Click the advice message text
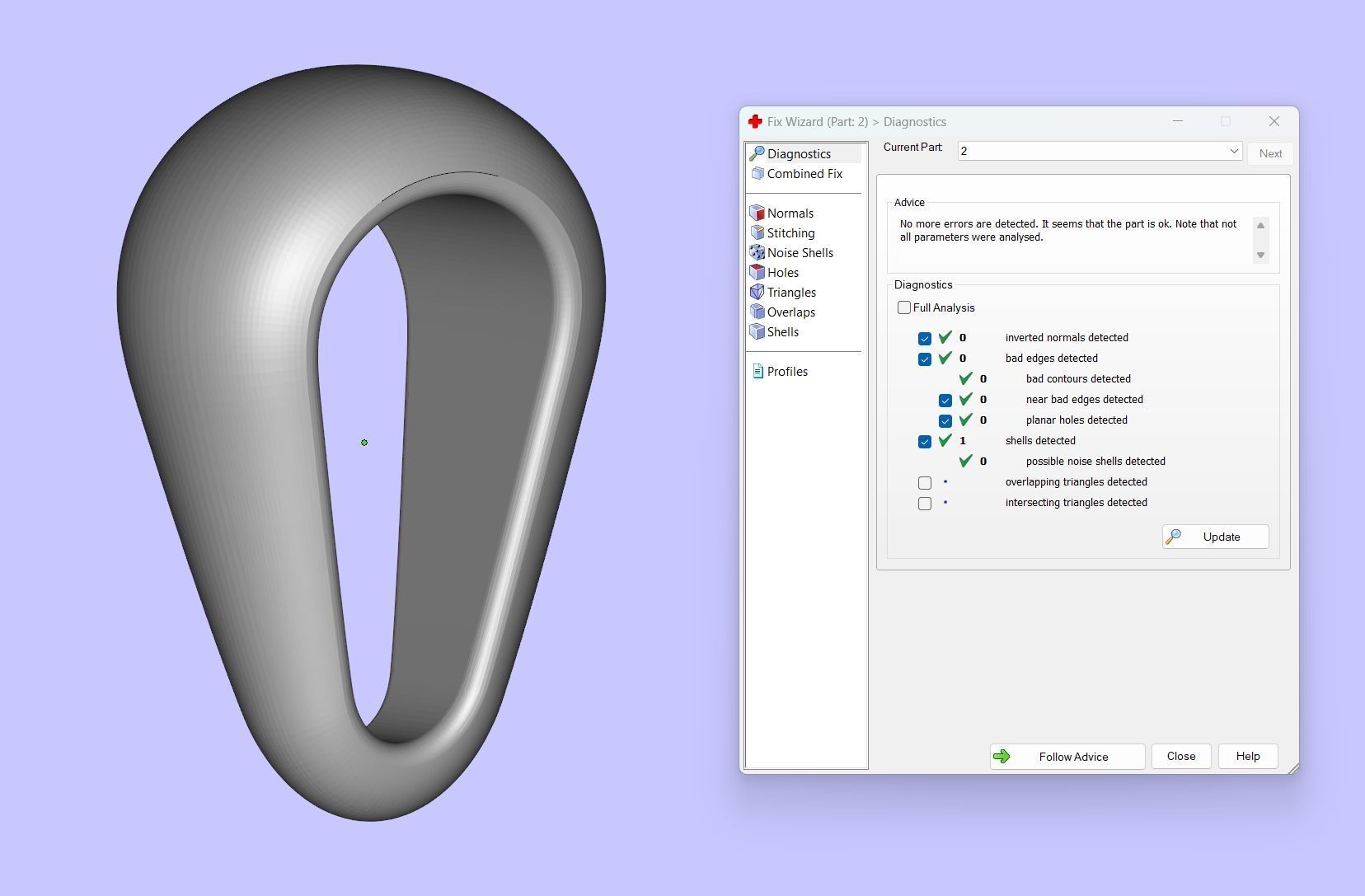The height and width of the screenshot is (896, 1365). coord(1068,231)
